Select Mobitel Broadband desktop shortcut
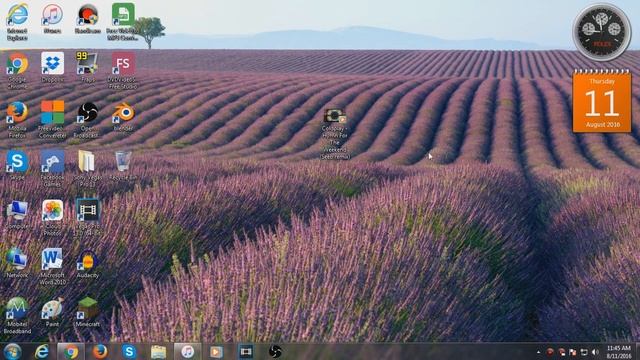The height and width of the screenshot is (360, 640). click(x=17, y=315)
